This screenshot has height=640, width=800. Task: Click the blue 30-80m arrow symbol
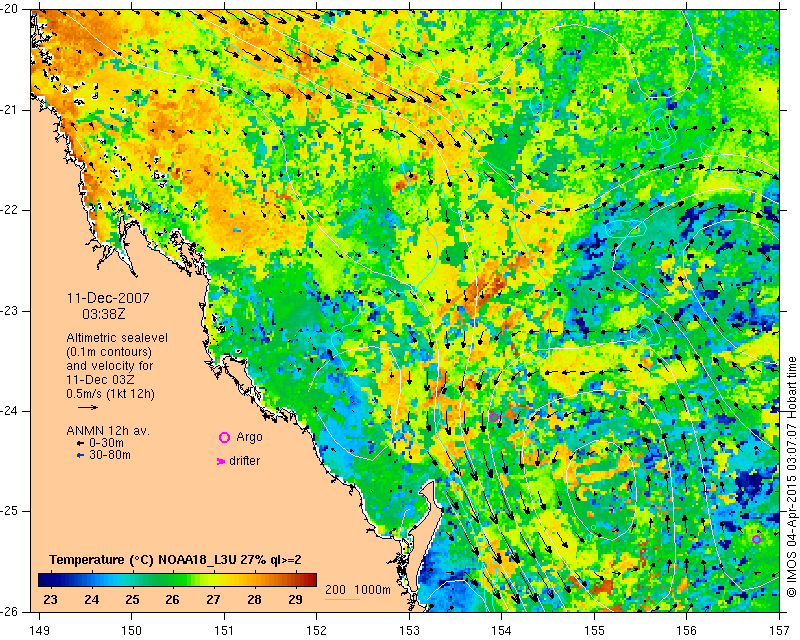80,456
